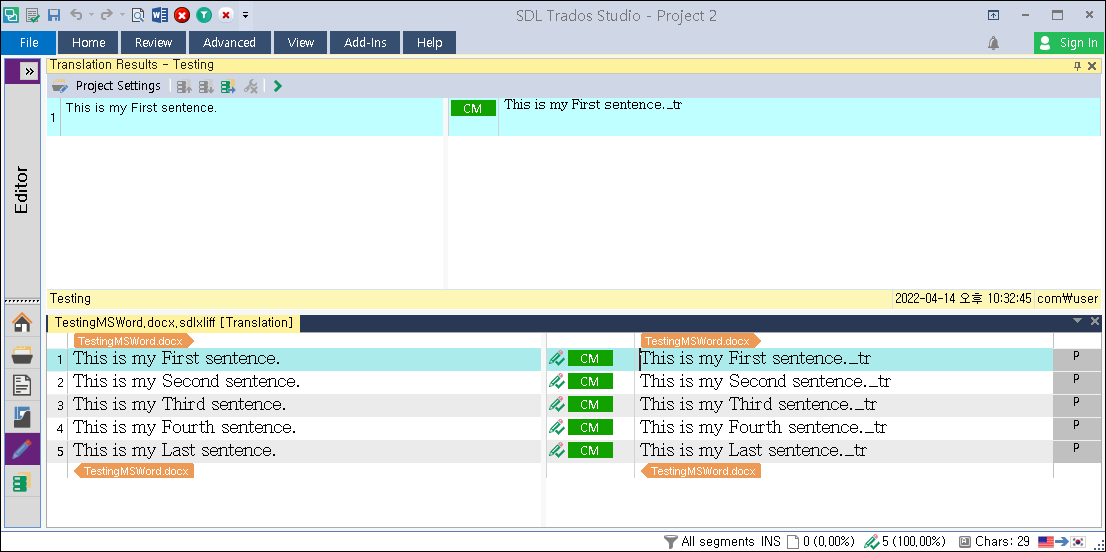Viewport: 1106px width, 552px height.
Task: Open the Reports view icon in sidebar
Action: pos(23,417)
